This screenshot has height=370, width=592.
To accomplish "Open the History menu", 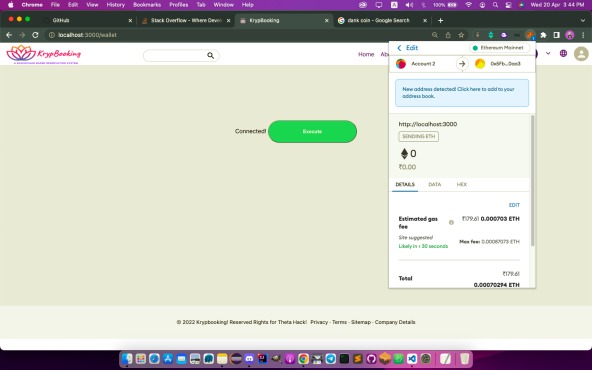I will (116, 5).
